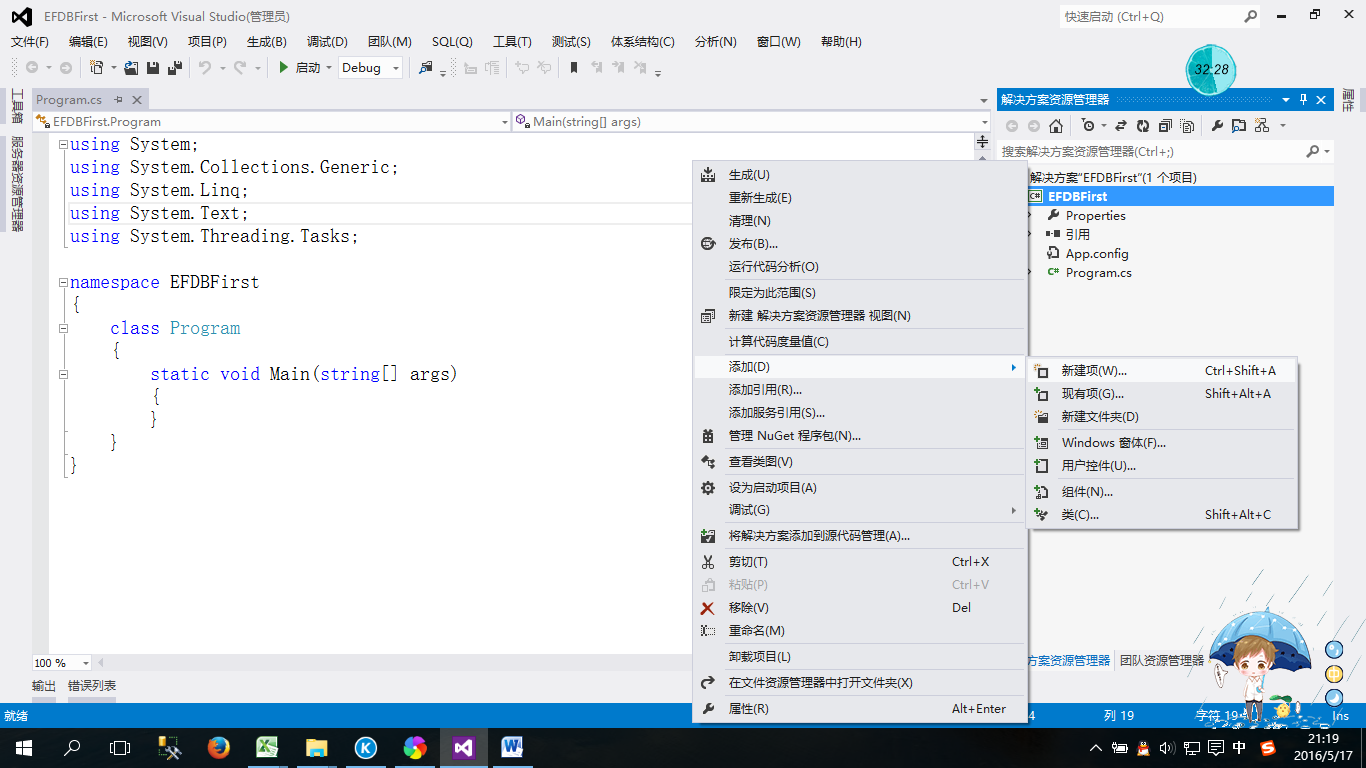Open the 100 % zoom dropdown
The width and height of the screenshot is (1366, 768).
pos(85,663)
